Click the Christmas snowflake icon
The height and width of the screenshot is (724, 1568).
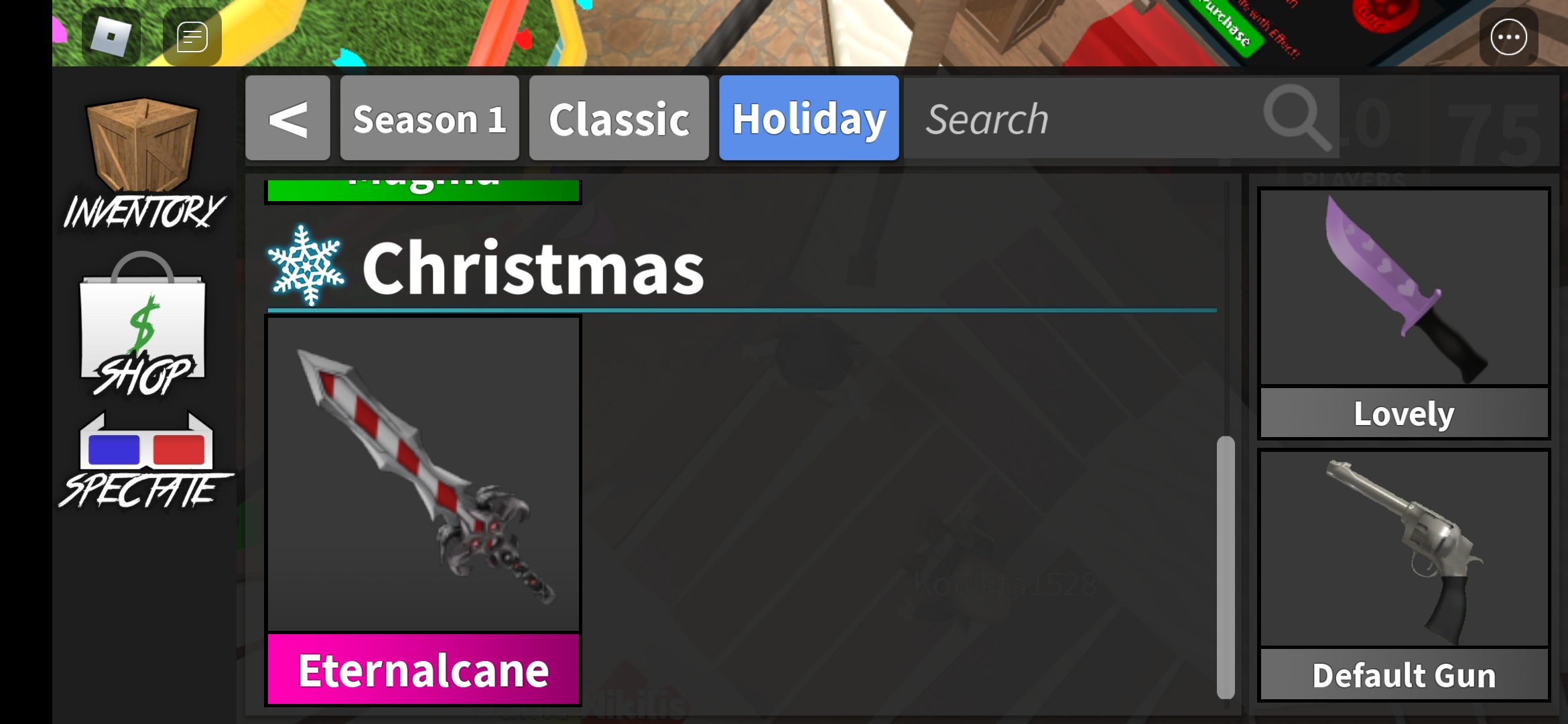(306, 266)
